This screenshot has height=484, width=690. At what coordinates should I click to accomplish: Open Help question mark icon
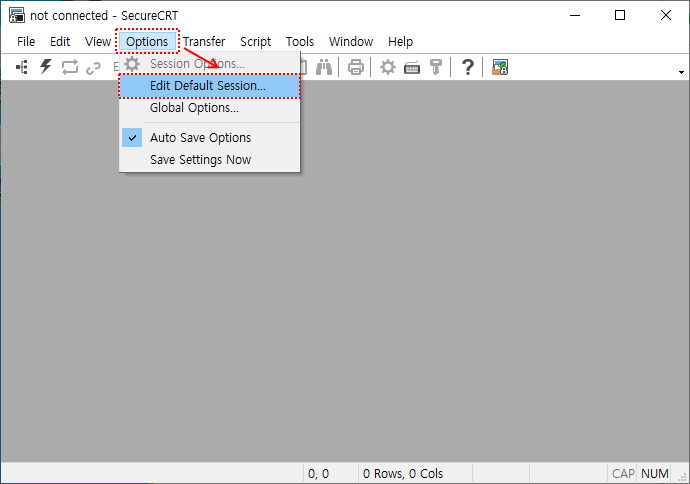click(467, 67)
